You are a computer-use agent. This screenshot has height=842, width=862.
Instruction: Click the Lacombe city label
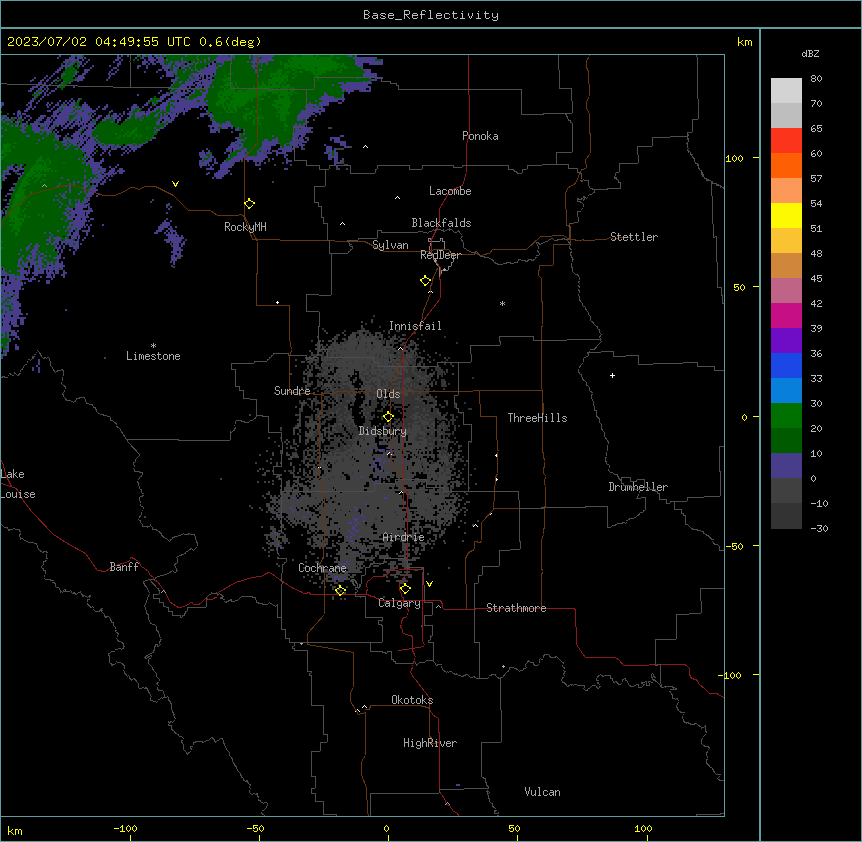tap(450, 191)
